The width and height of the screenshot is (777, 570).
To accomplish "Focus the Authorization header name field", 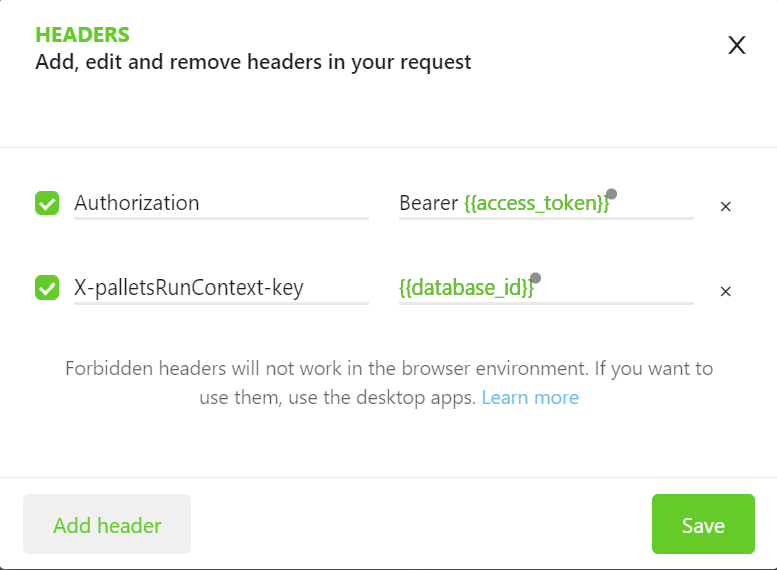I will click(x=220, y=203).
